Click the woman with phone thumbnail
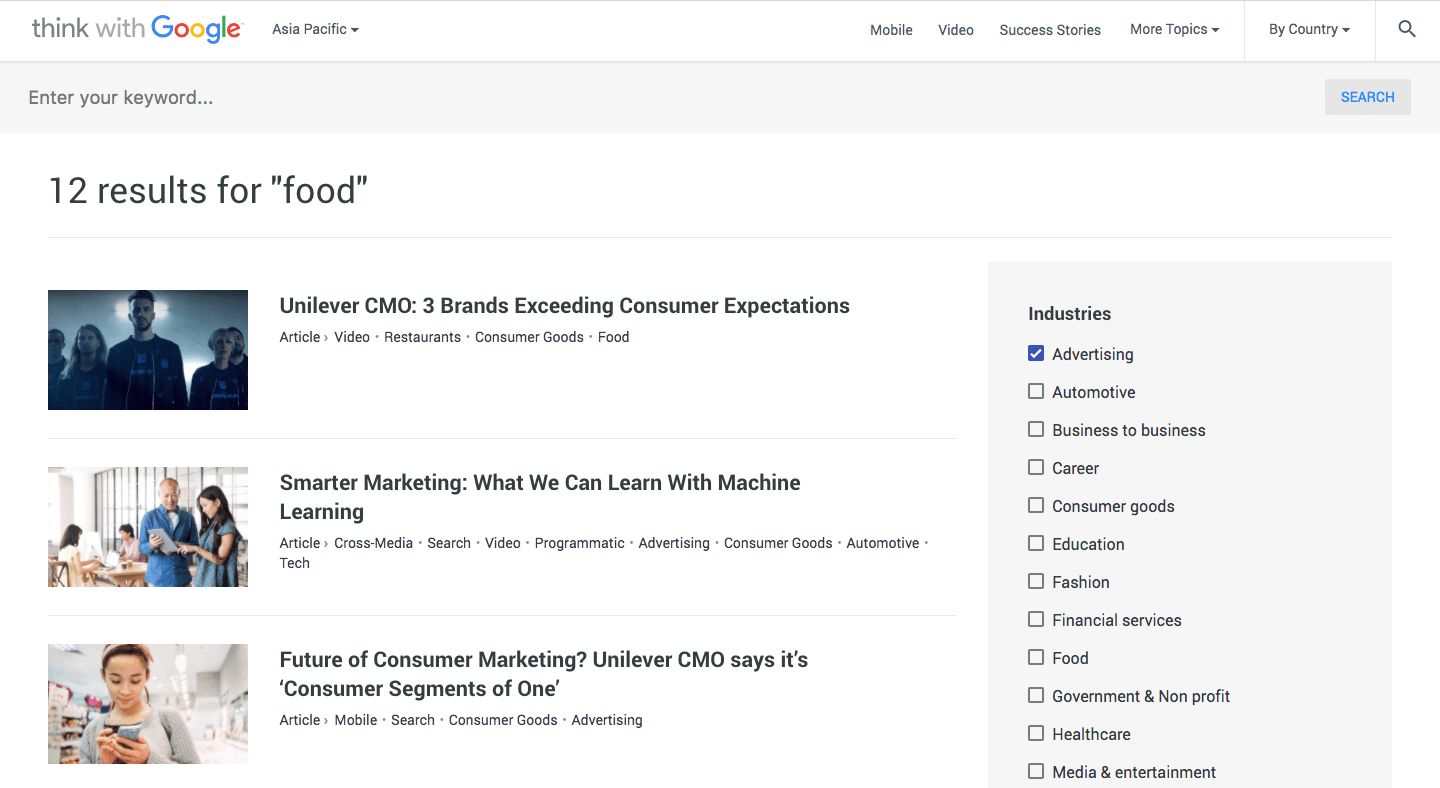The height and width of the screenshot is (788, 1440). (148, 704)
